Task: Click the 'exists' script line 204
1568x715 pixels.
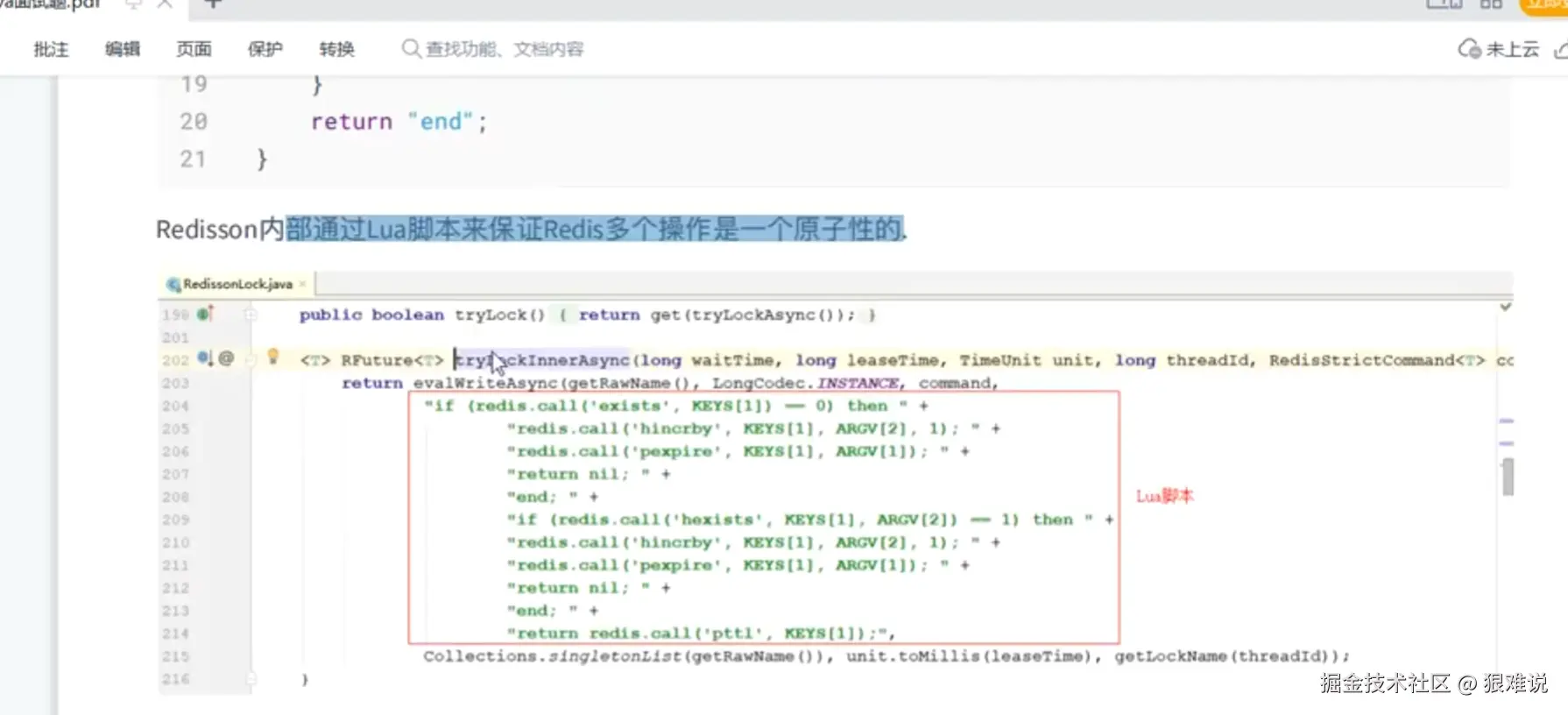Action: 675,406
